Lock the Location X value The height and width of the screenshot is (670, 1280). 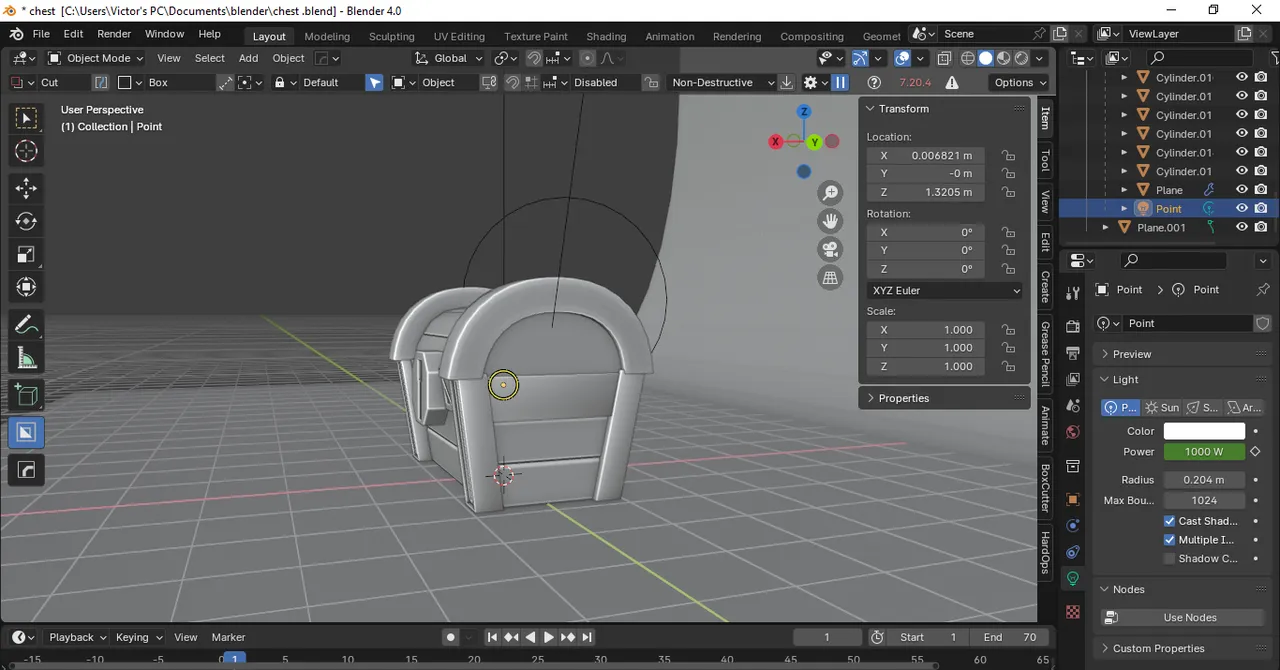click(x=1008, y=156)
